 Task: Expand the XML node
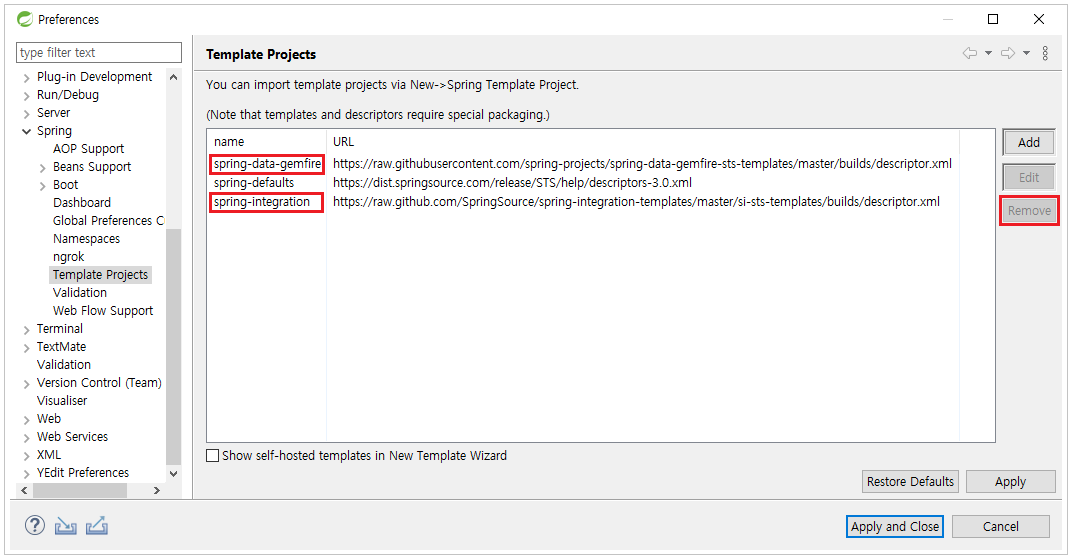27,455
